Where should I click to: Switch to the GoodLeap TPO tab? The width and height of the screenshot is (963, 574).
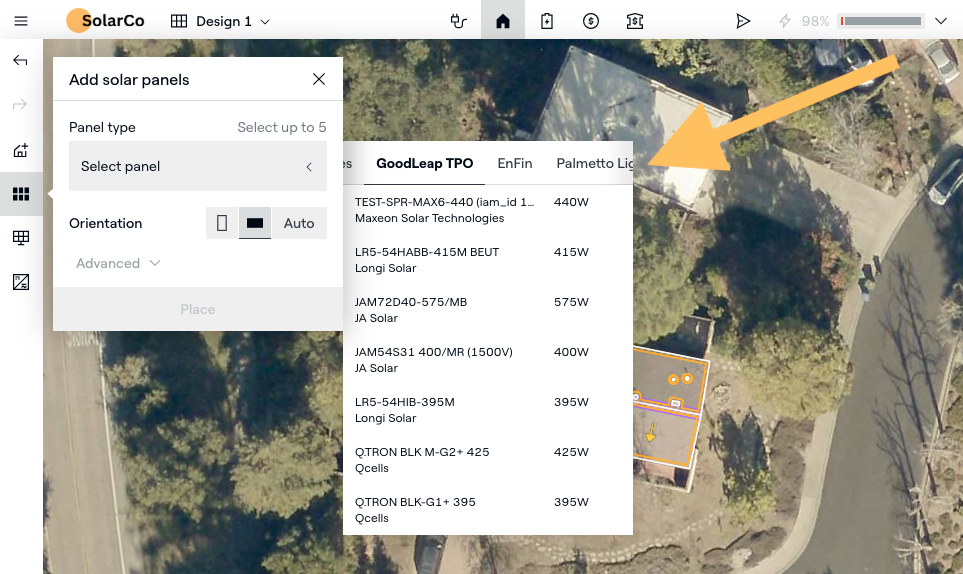coord(424,164)
